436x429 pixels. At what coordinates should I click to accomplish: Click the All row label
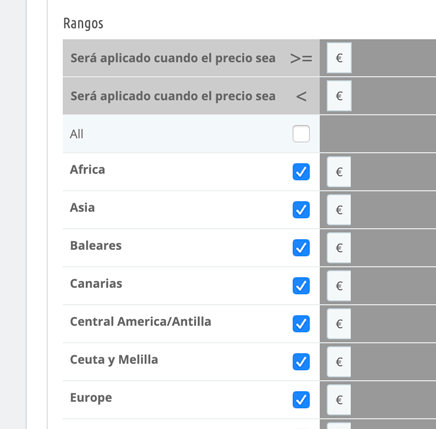point(77,134)
